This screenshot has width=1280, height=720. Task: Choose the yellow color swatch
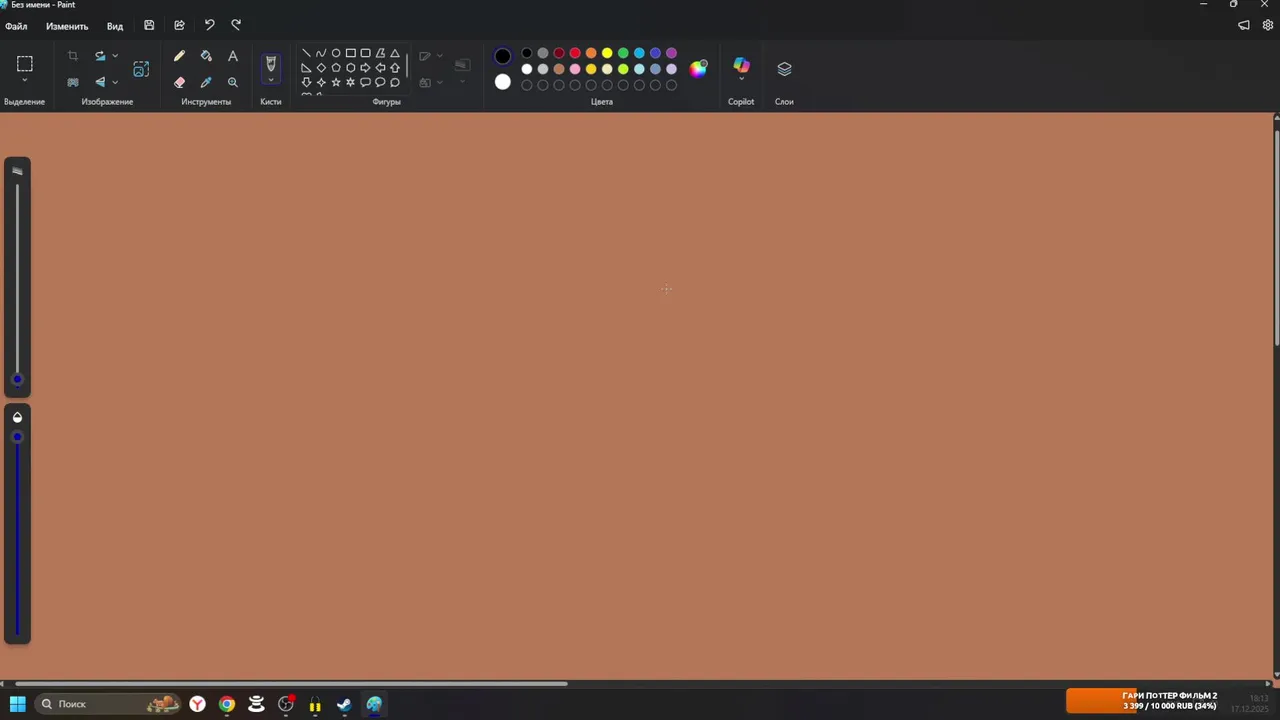tap(607, 53)
